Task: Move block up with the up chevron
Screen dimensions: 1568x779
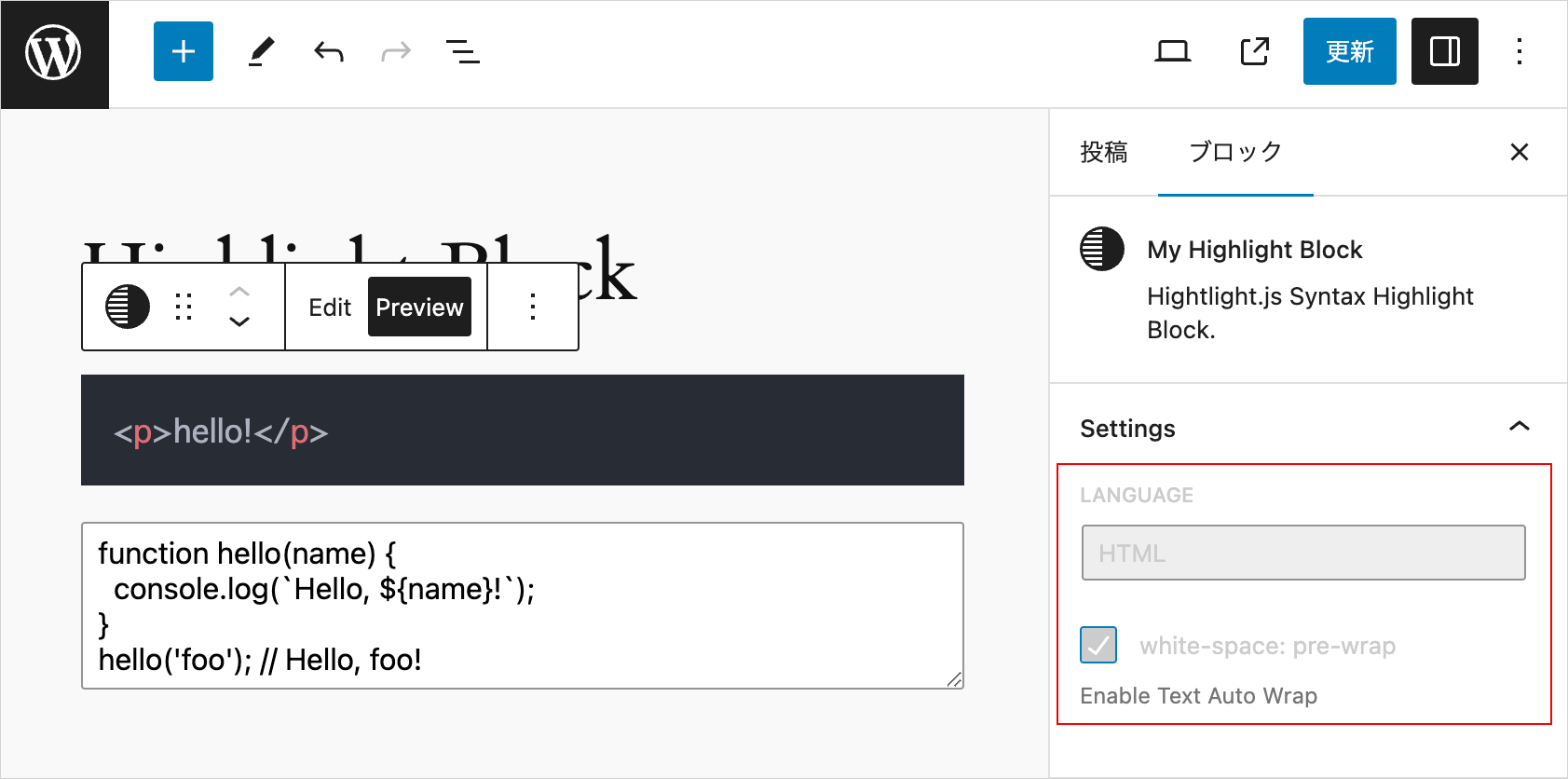Action: 239,292
